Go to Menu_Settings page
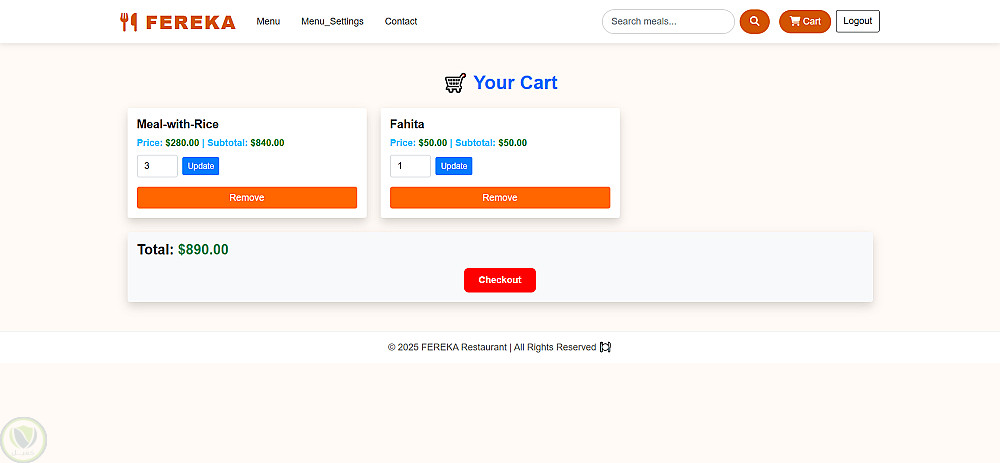Screen dimensions: 1000x463 332,21
